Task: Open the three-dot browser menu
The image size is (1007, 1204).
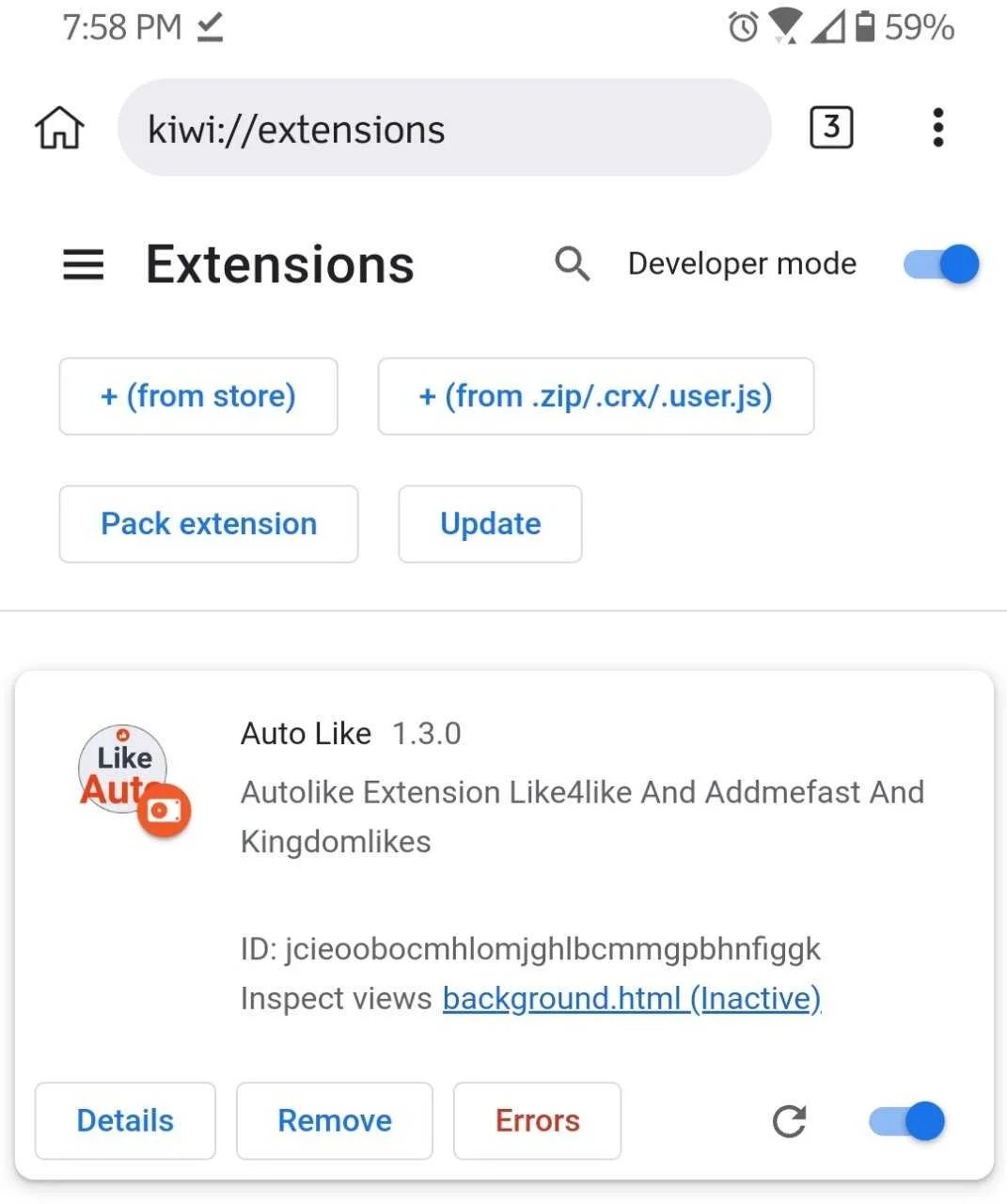Action: pyautogui.click(x=937, y=127)
